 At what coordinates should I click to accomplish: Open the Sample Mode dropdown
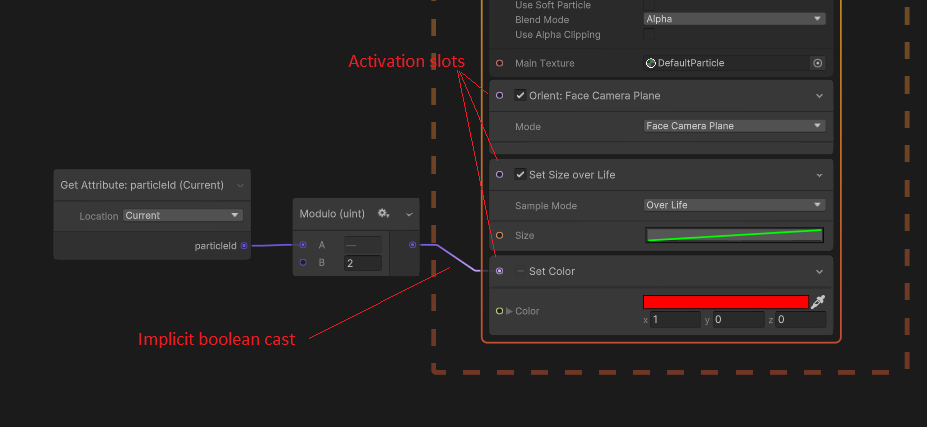(734, 205)
